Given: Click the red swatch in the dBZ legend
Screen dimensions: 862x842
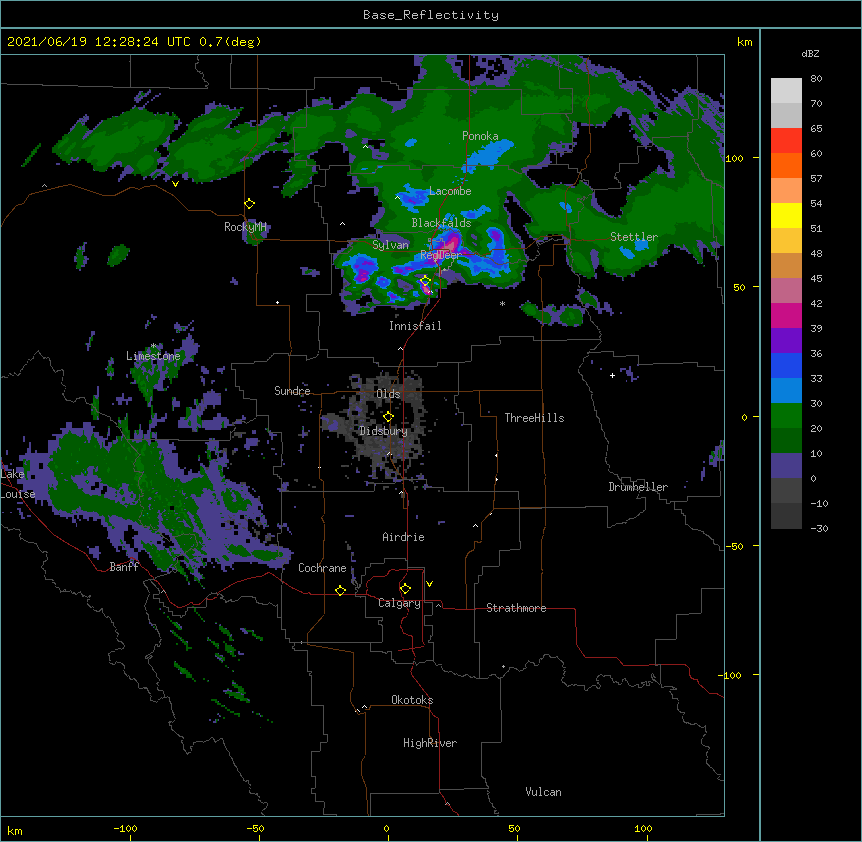Looking at the screenshot, I should click(786, 141).
